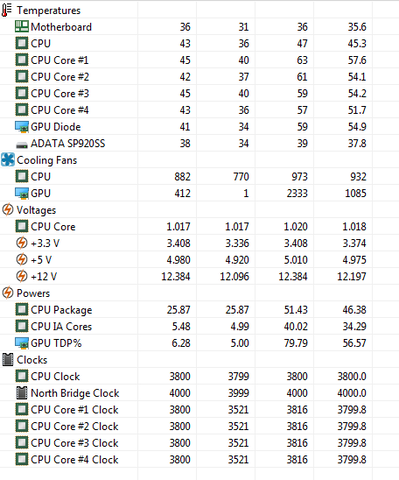399x480 pixels.
Task: Click +12 V minimum value 12.096
Action: point(234,277)
